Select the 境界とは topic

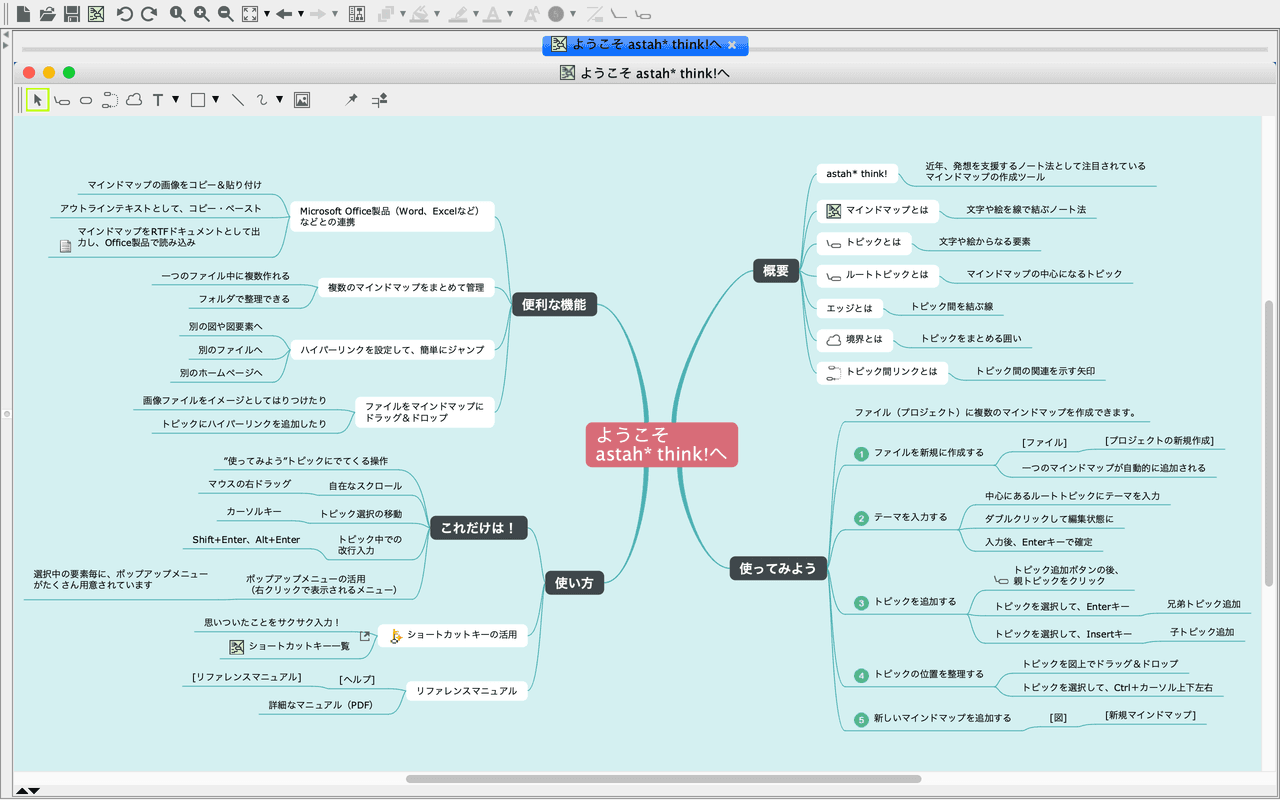pyautogui.click(x=855, y=339)
